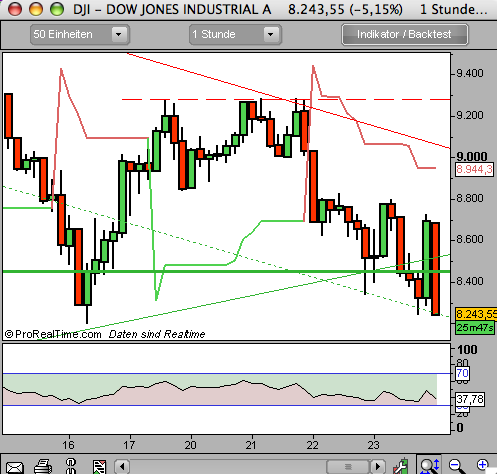The width and height of the screenshot is (497, 474).
Task: Click the RSI scale label 100
Action: click(x=467, y=350)
